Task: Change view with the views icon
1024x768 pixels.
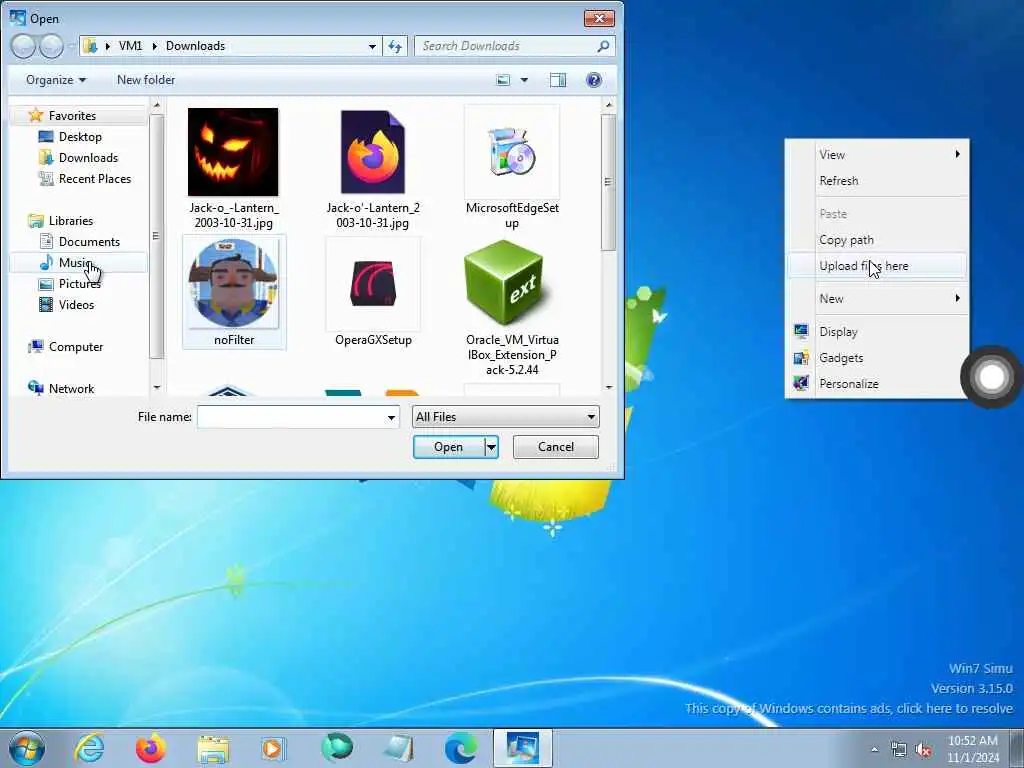Action: coord(503,80)
